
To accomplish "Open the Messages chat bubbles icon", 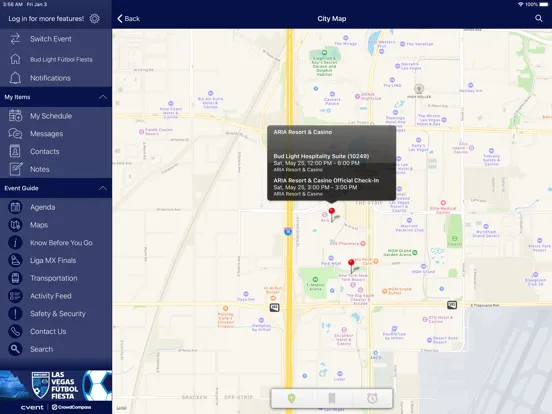I will [x=15, y=134].
